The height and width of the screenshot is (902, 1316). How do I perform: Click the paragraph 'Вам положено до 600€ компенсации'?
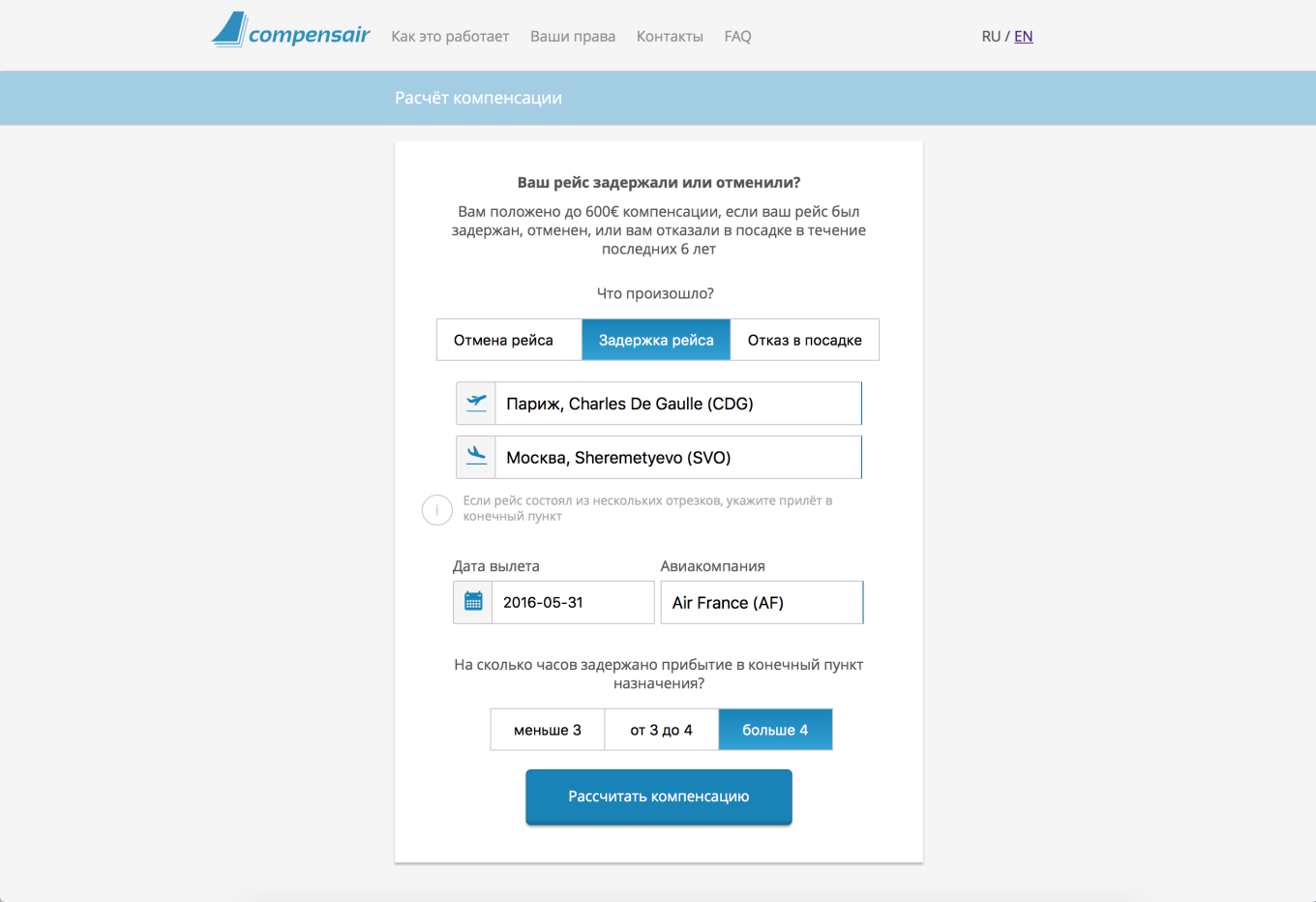pos(659,230)
